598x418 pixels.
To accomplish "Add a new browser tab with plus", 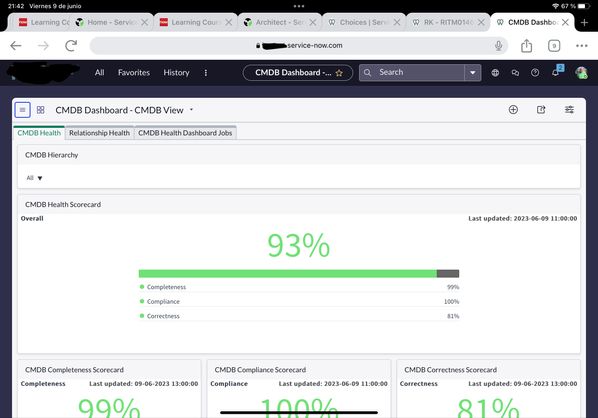I will tap(584, 23).
